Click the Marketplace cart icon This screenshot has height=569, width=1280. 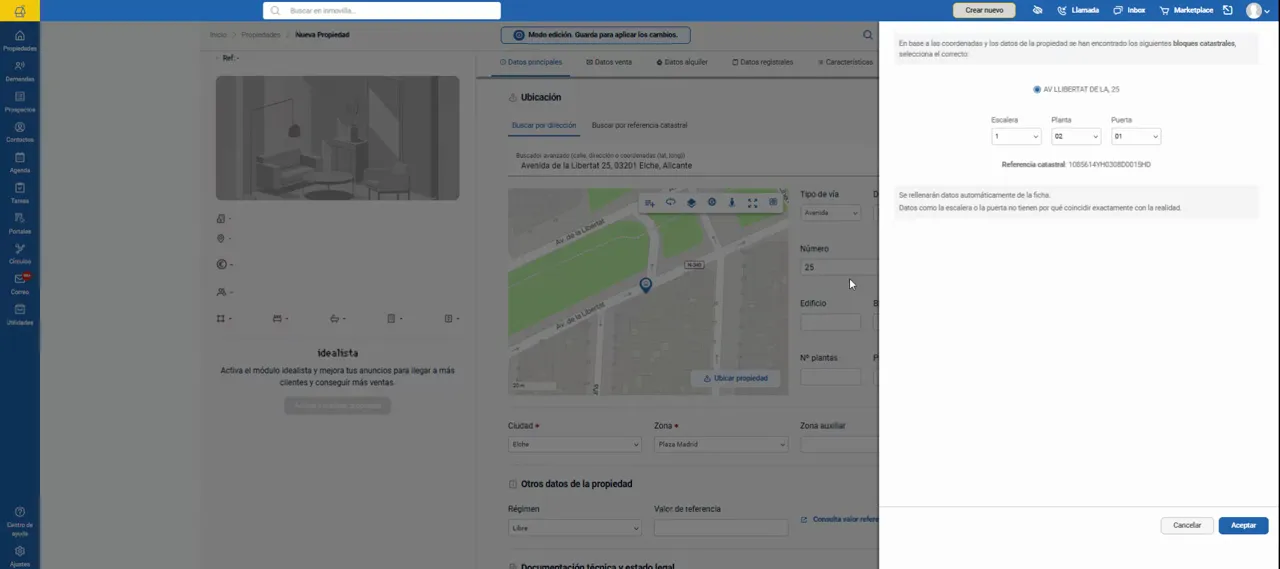coord(1164,10)
